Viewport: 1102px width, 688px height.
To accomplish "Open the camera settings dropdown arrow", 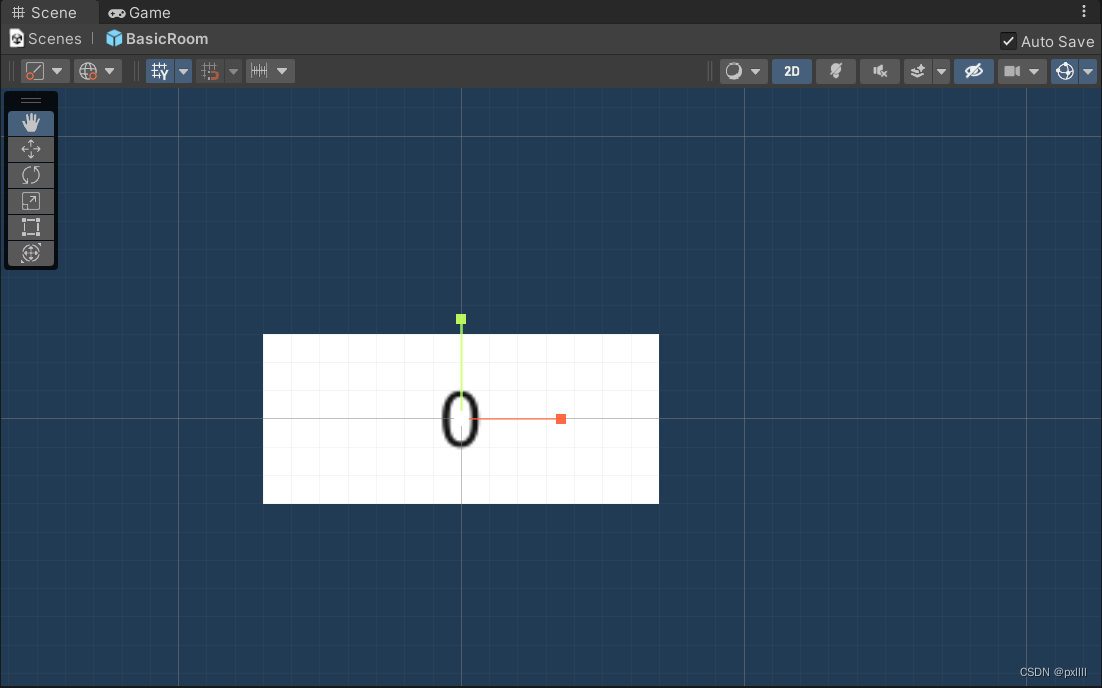I will [x=1034, y=71].
